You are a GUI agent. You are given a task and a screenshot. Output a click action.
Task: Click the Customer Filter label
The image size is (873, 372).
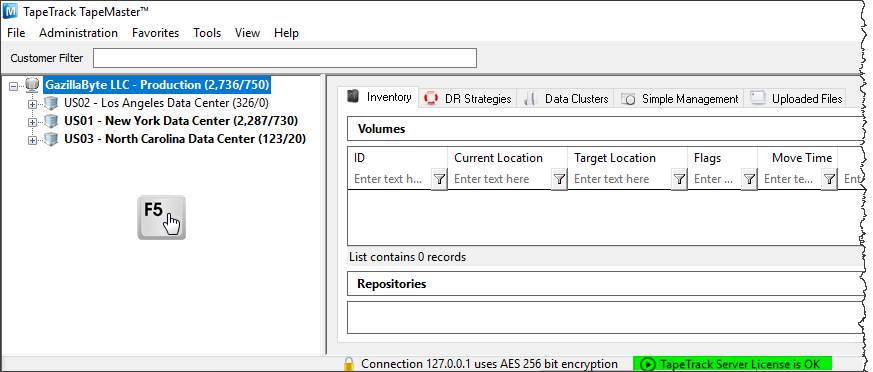(47, 58)
